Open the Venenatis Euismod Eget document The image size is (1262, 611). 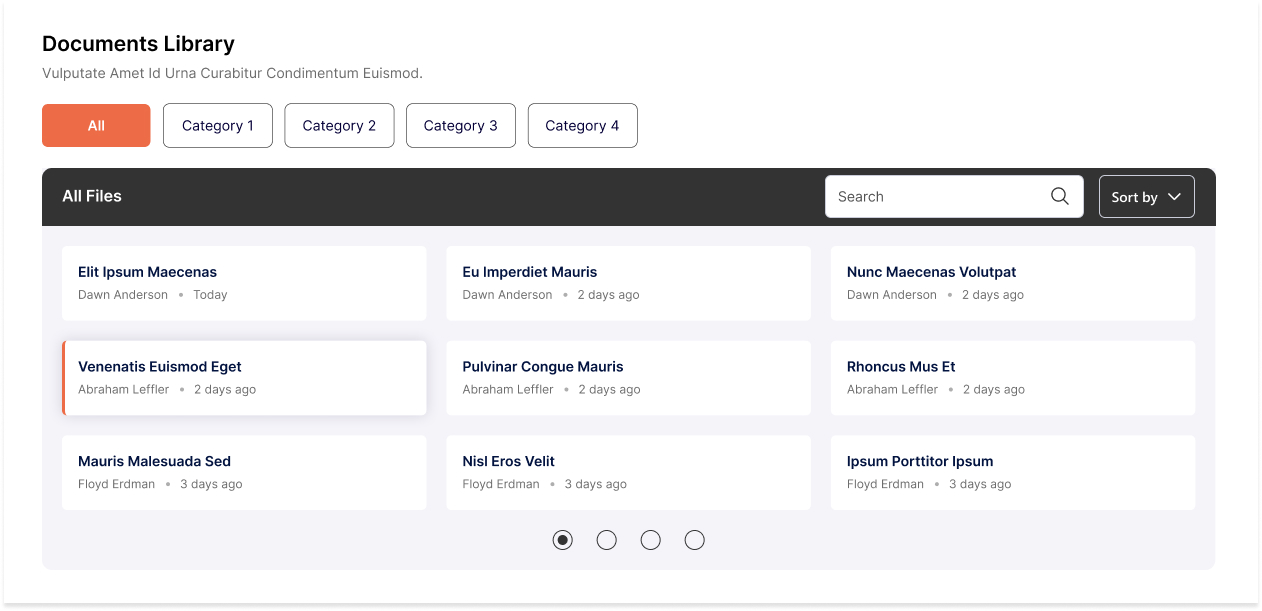(244, 377)
